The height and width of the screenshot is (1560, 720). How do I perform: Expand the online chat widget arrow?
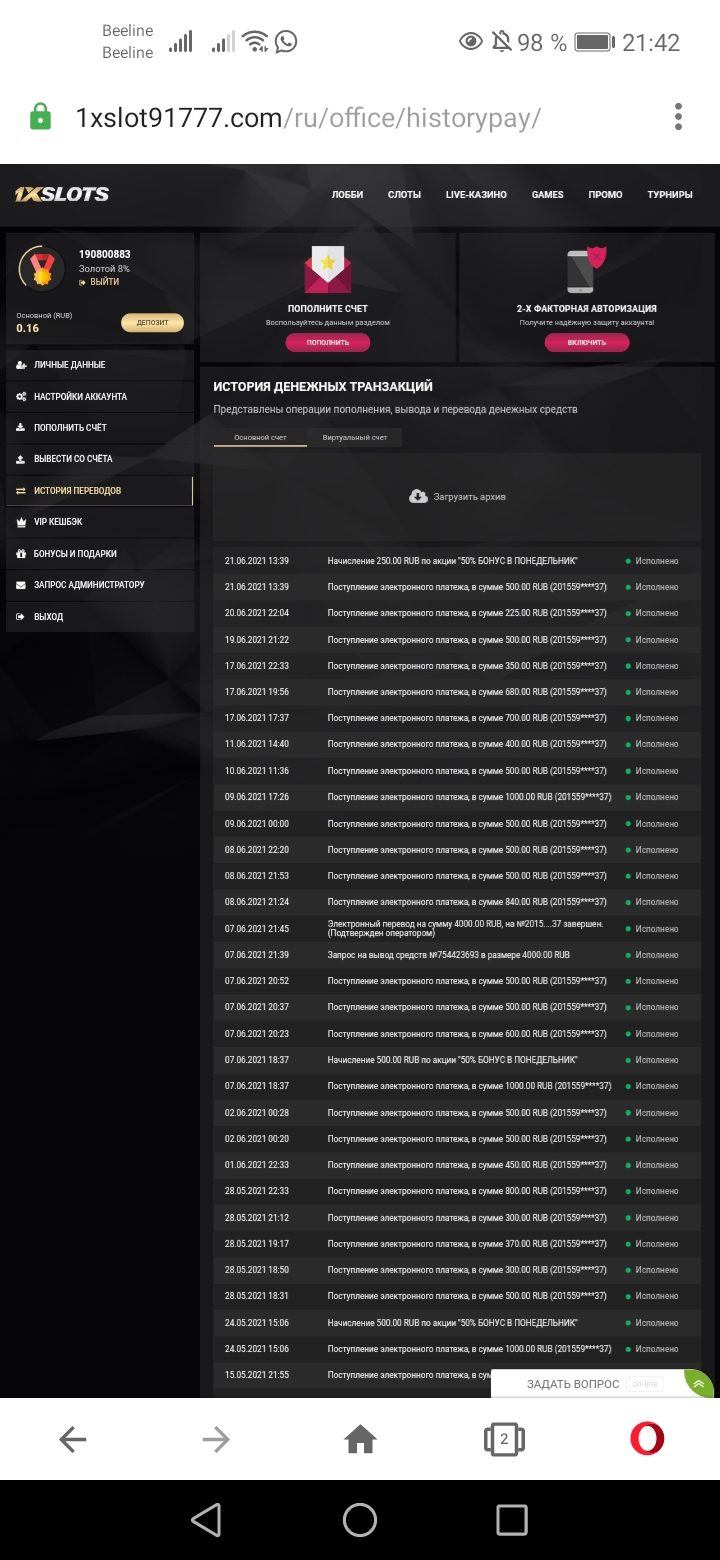[x=699, y=1383]
